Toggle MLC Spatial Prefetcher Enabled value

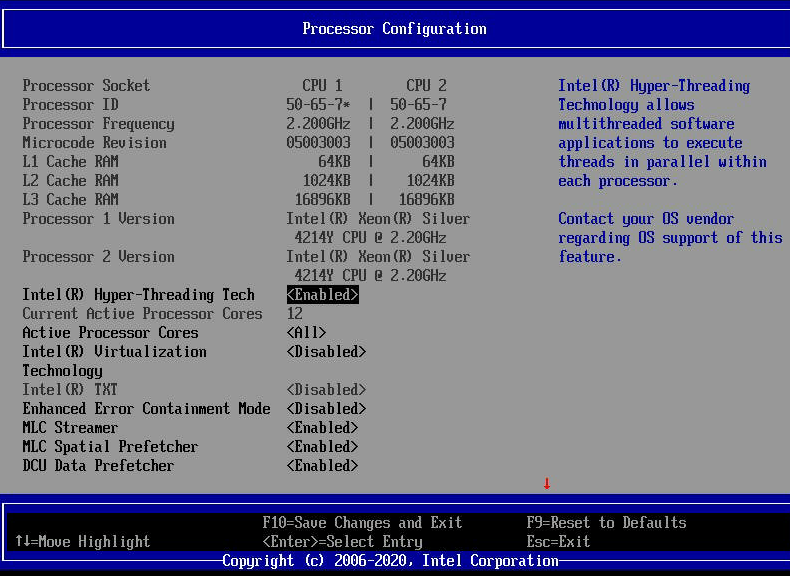pos(322,446)
